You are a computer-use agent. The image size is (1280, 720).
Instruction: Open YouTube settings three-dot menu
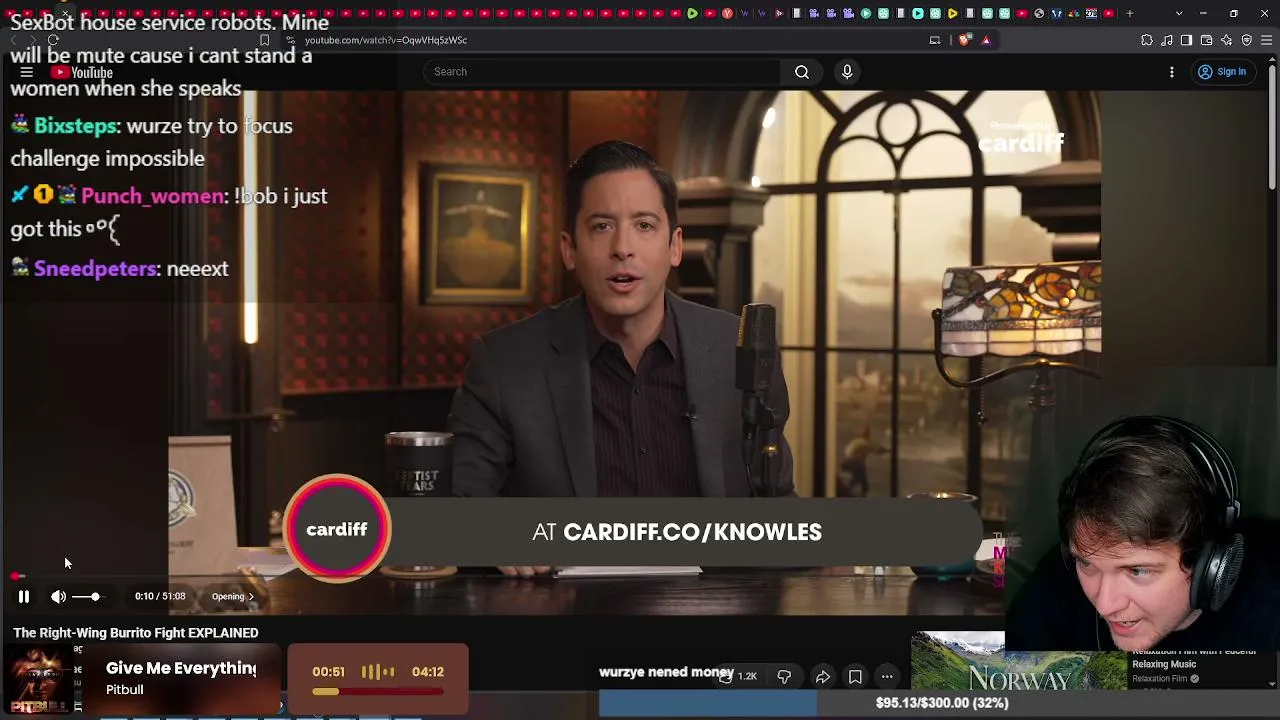pyautogui.click(x=1172, y=72)
